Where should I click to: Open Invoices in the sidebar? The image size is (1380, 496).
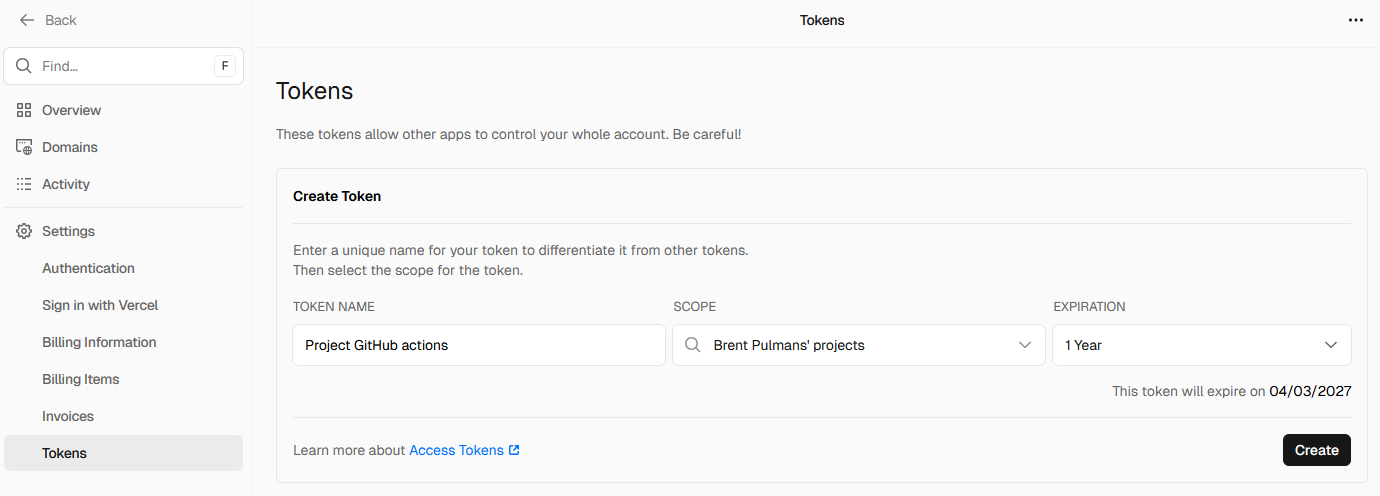pos(68,416)
